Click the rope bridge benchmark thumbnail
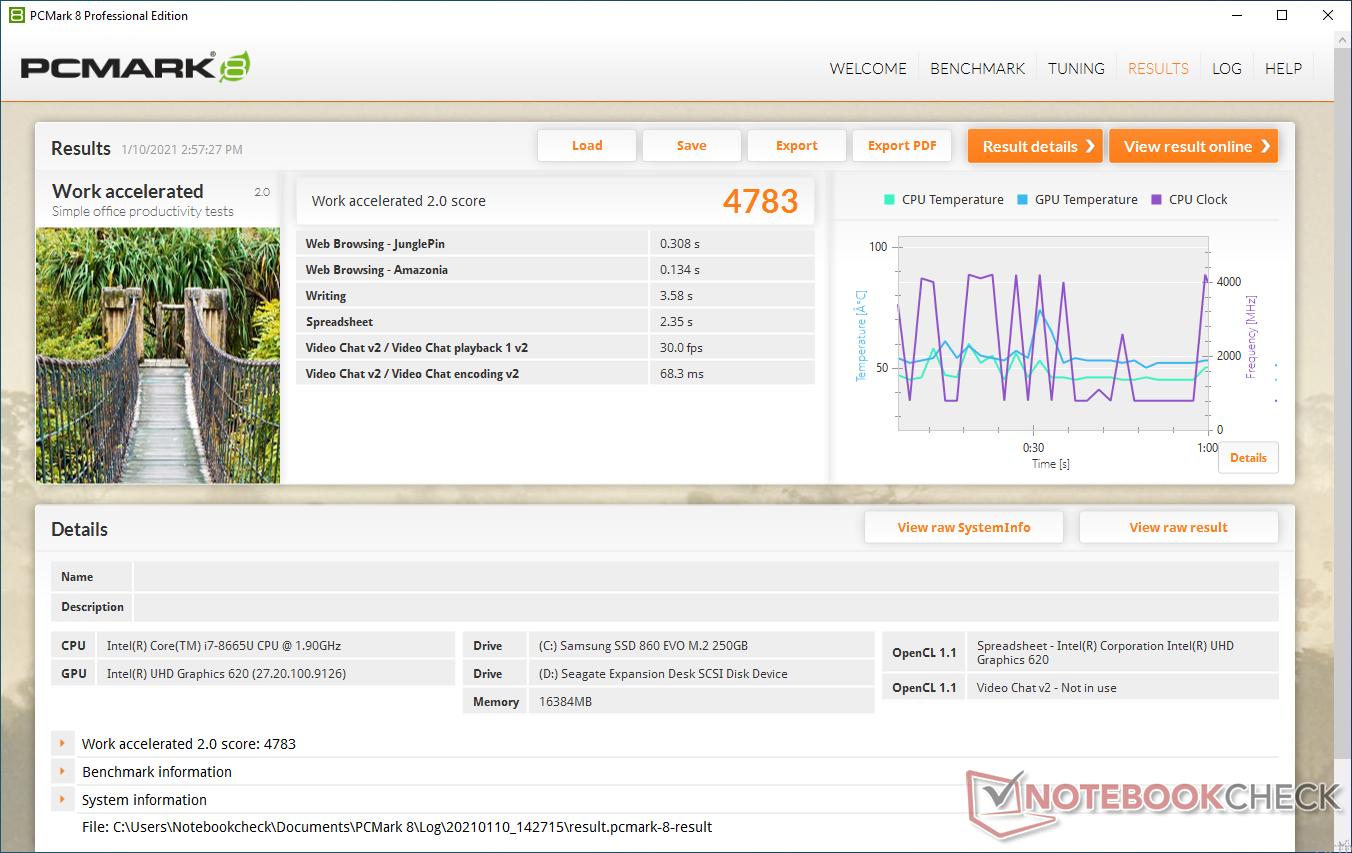The width and height of the screenshot is (1352, 853). tap(158, 355)
